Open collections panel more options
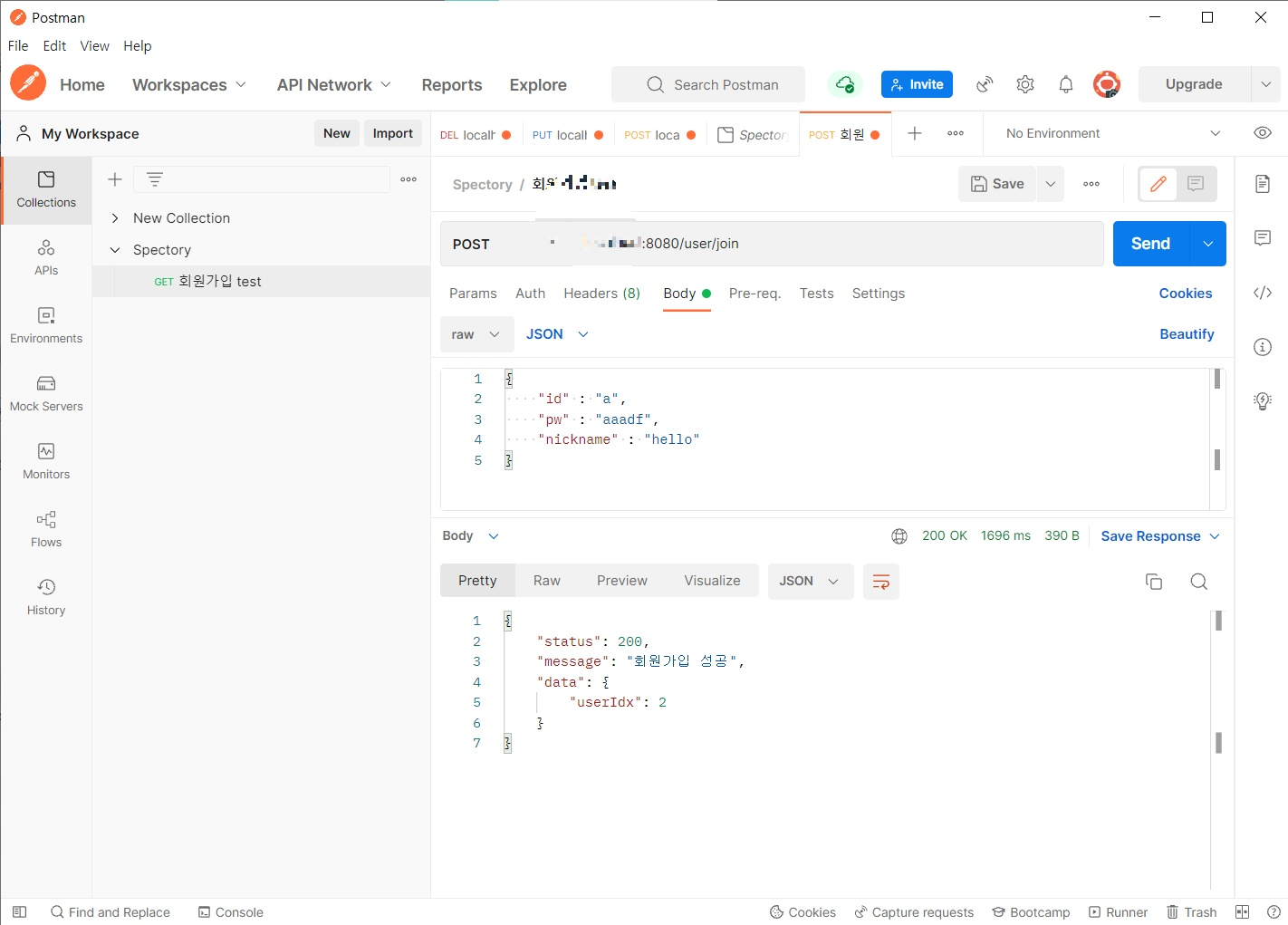 click(x=409, y=179)
